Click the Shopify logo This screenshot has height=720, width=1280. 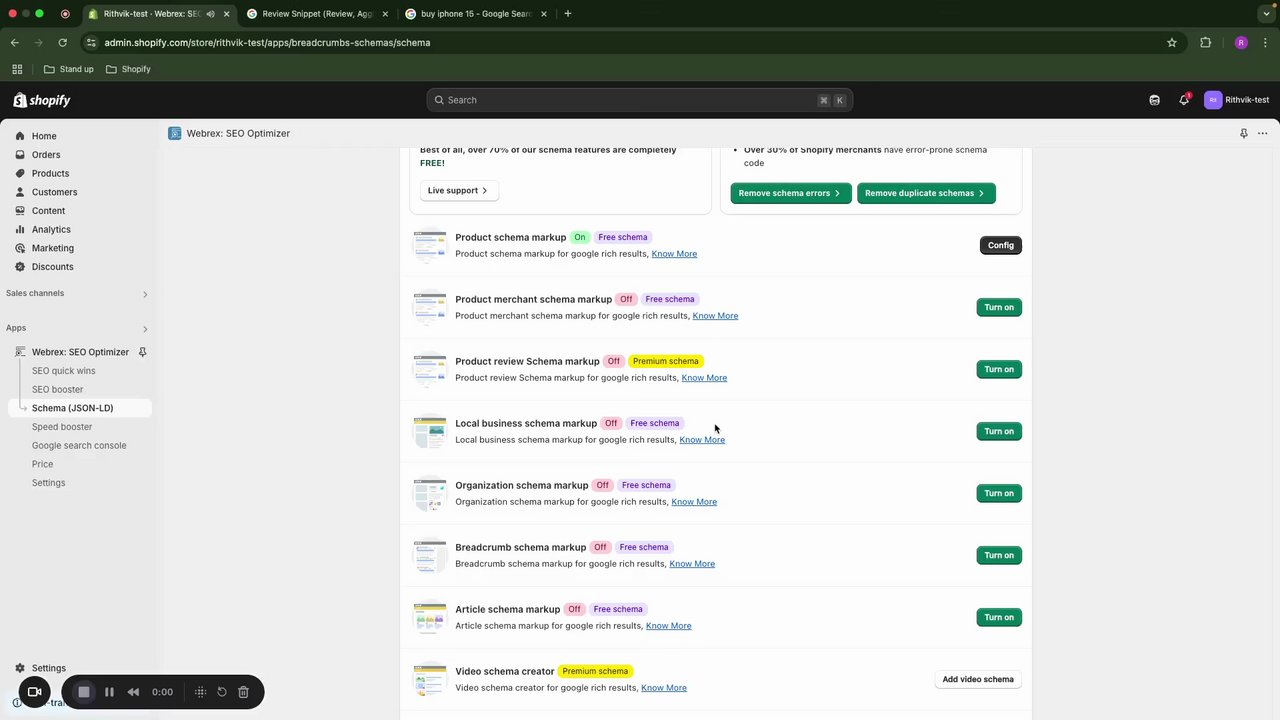click(42, 100)
